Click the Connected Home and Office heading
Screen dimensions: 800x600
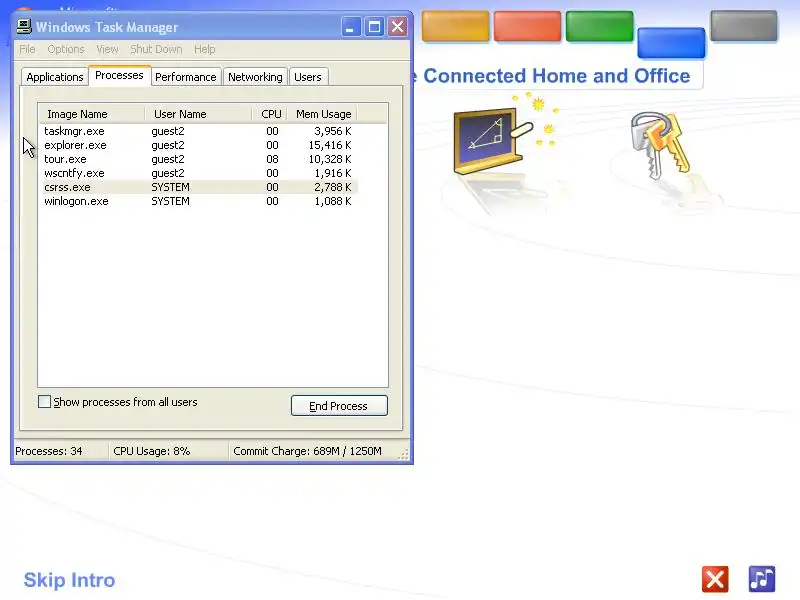pos(557,76)
